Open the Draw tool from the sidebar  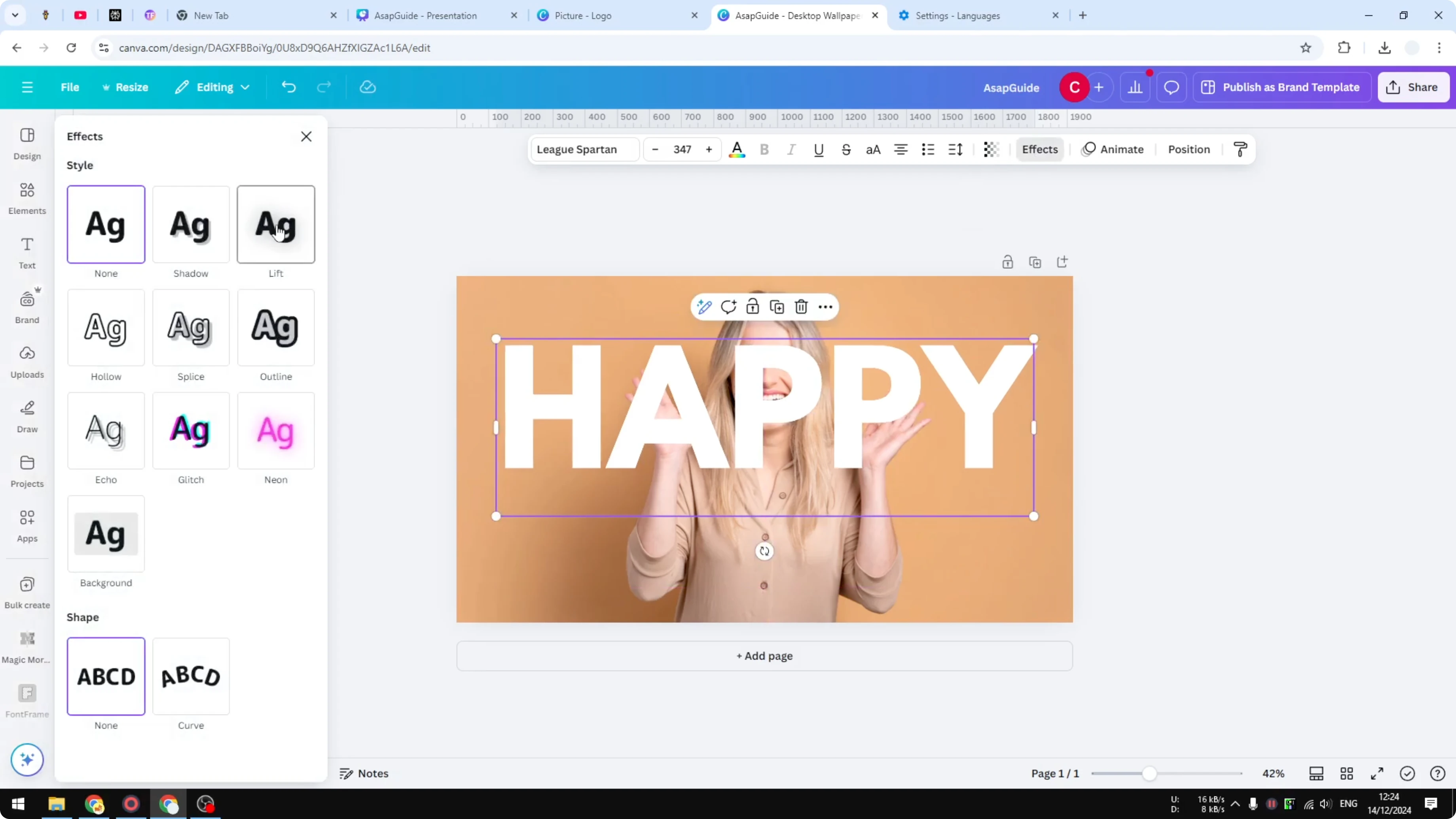coord(27,416)
